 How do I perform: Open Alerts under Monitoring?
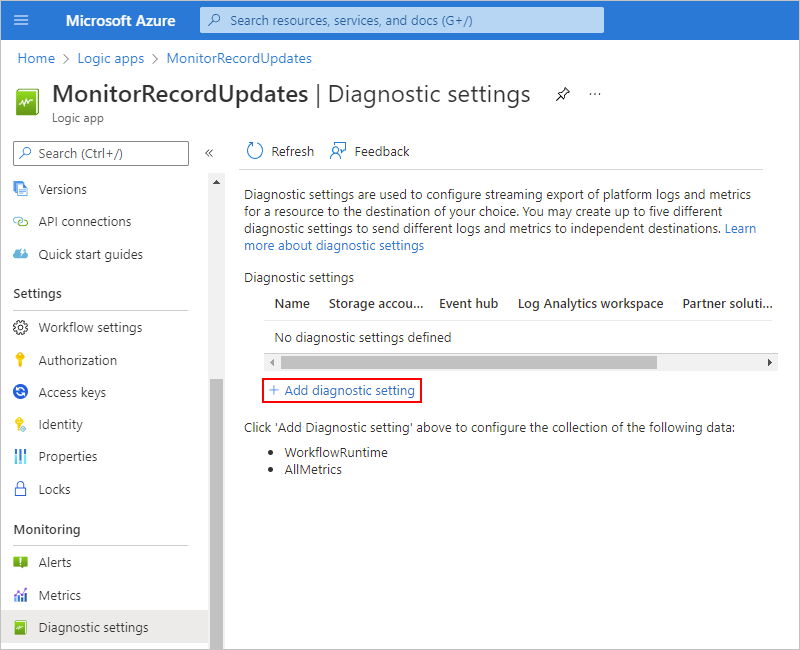tap(55, 562)
